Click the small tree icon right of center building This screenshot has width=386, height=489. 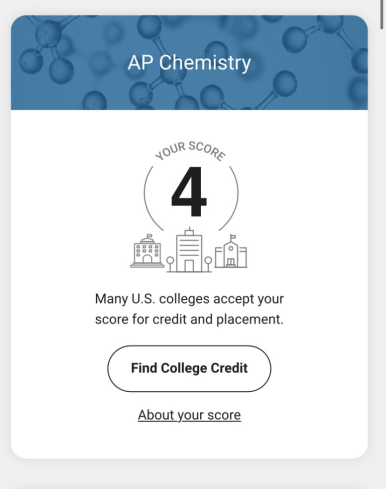pyautogui.click(x=208, y=264)
